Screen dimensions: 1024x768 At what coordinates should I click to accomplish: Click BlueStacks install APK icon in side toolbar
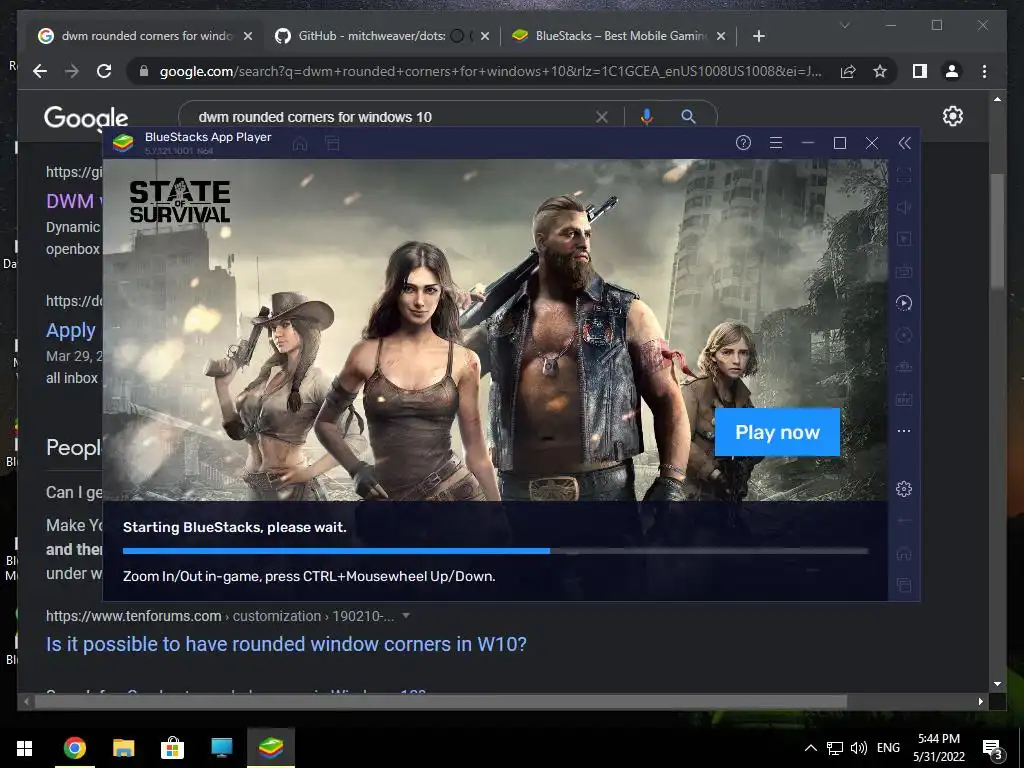(904, 399)
